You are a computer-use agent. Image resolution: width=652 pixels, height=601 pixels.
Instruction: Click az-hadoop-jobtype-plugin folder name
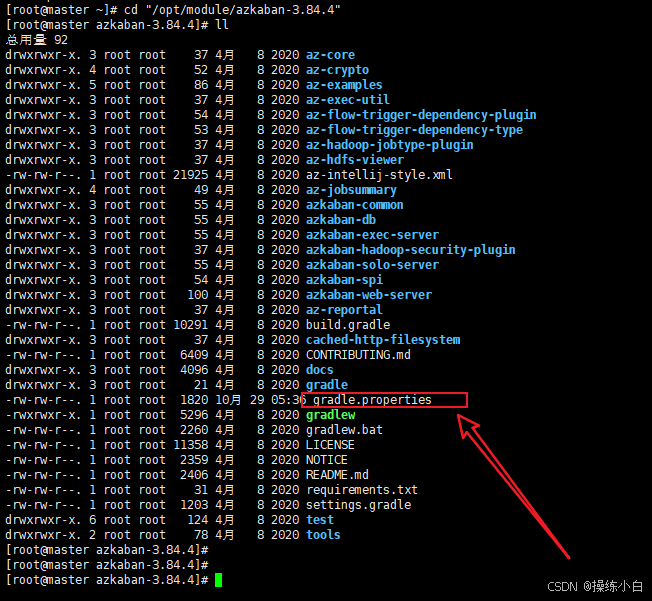click(x=390, y=145)
